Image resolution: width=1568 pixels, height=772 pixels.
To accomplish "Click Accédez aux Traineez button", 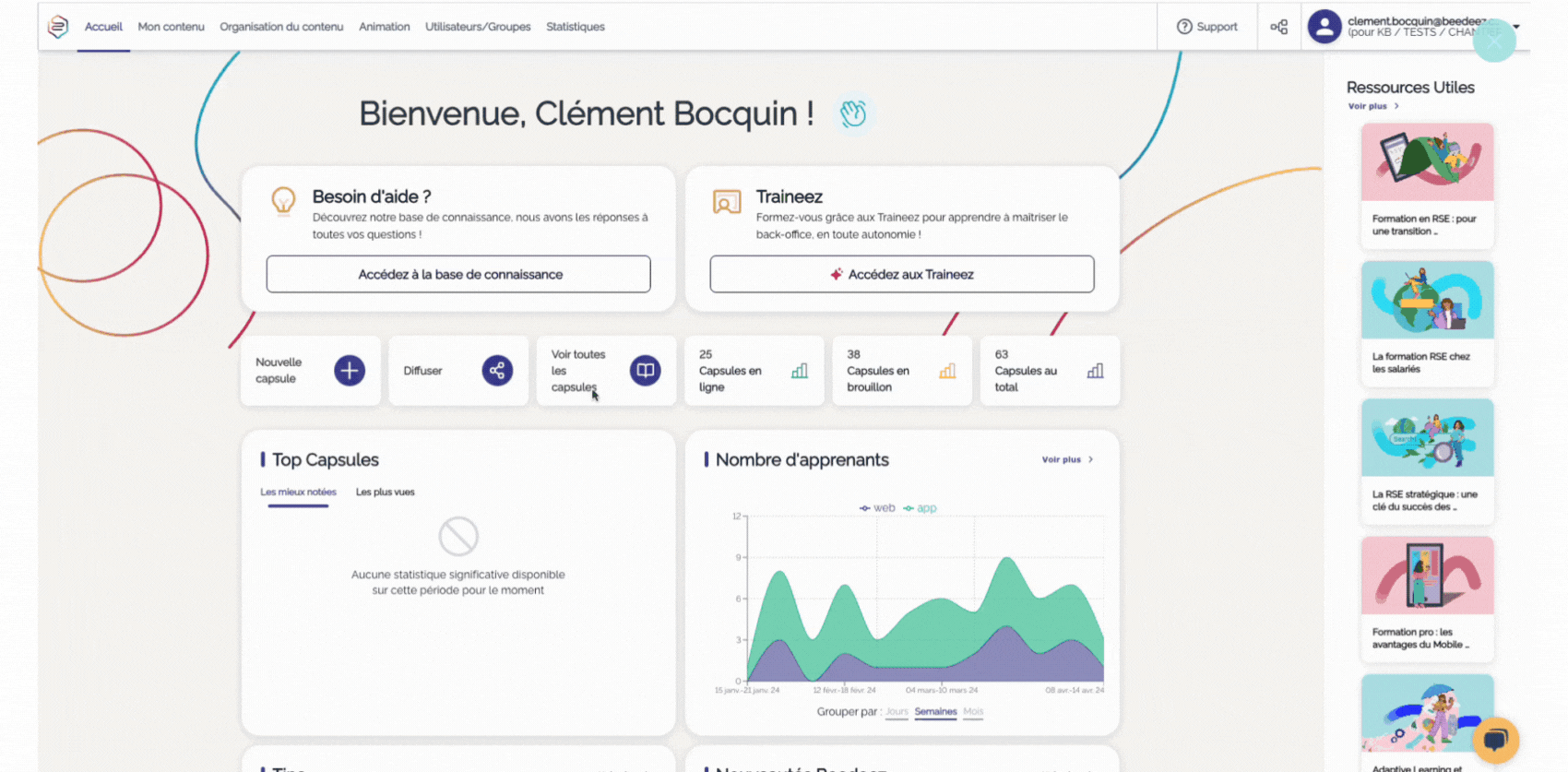I will click(x=901, y=274).
